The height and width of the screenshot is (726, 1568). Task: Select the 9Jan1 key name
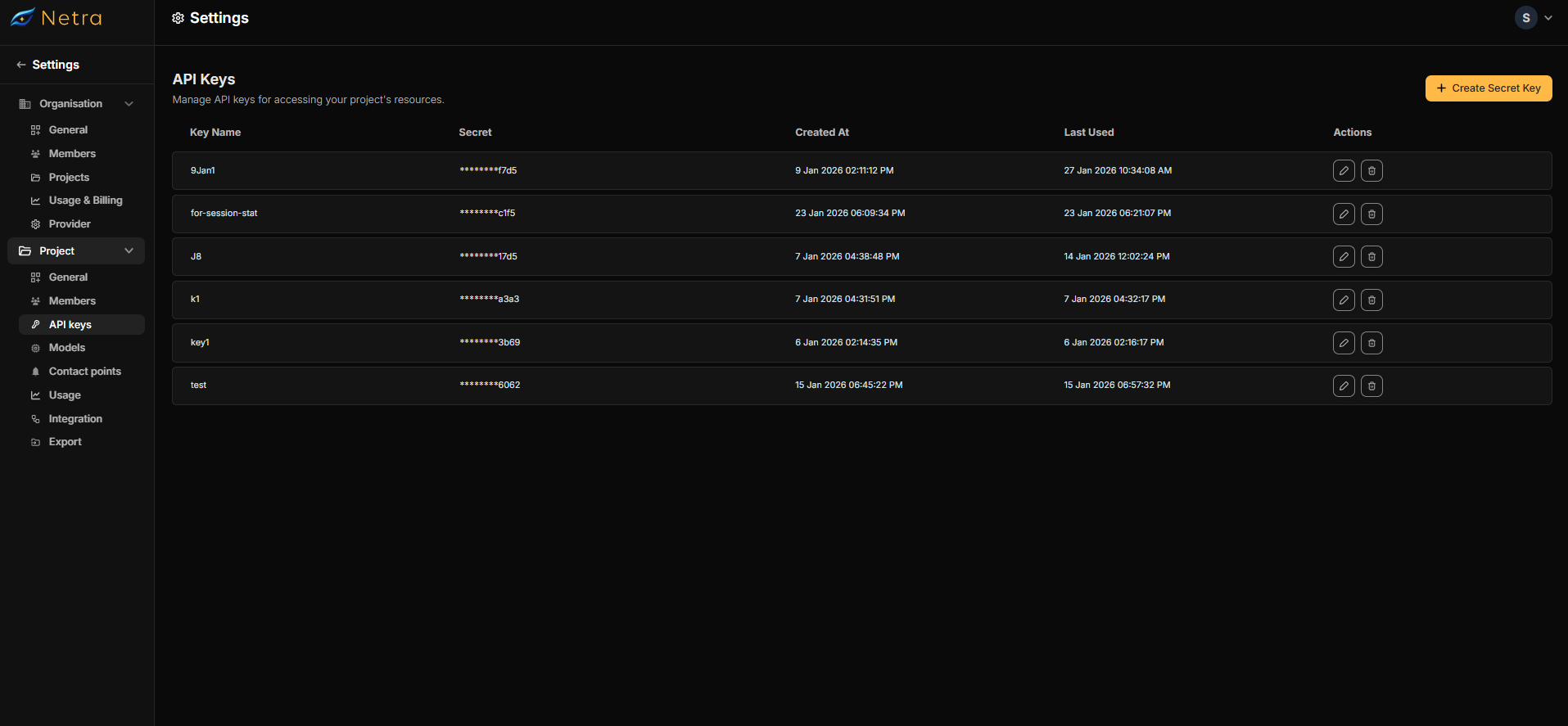[202, 170]
